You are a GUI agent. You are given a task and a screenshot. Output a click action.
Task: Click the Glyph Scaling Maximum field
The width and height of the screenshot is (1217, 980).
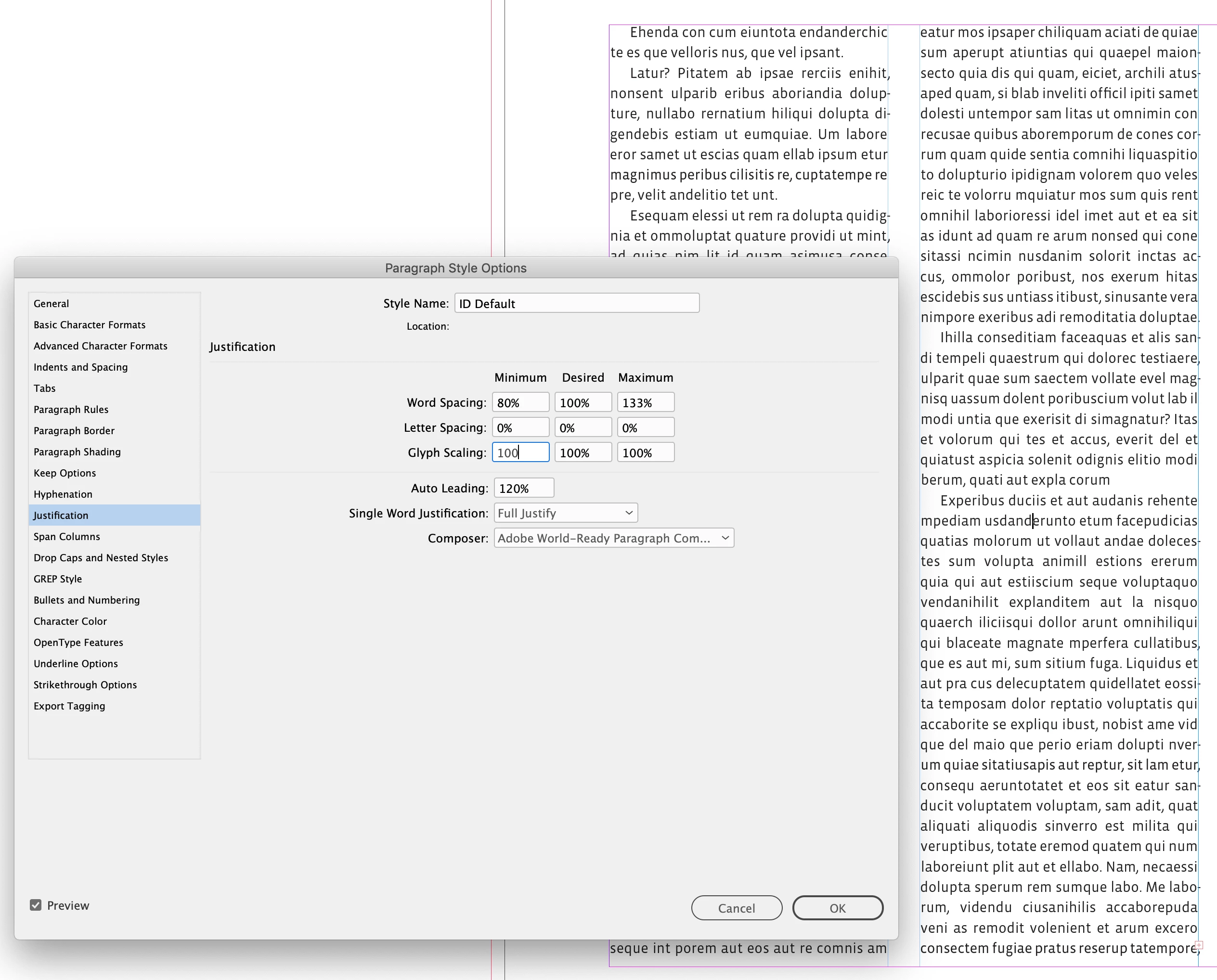[x=645, y=452]
